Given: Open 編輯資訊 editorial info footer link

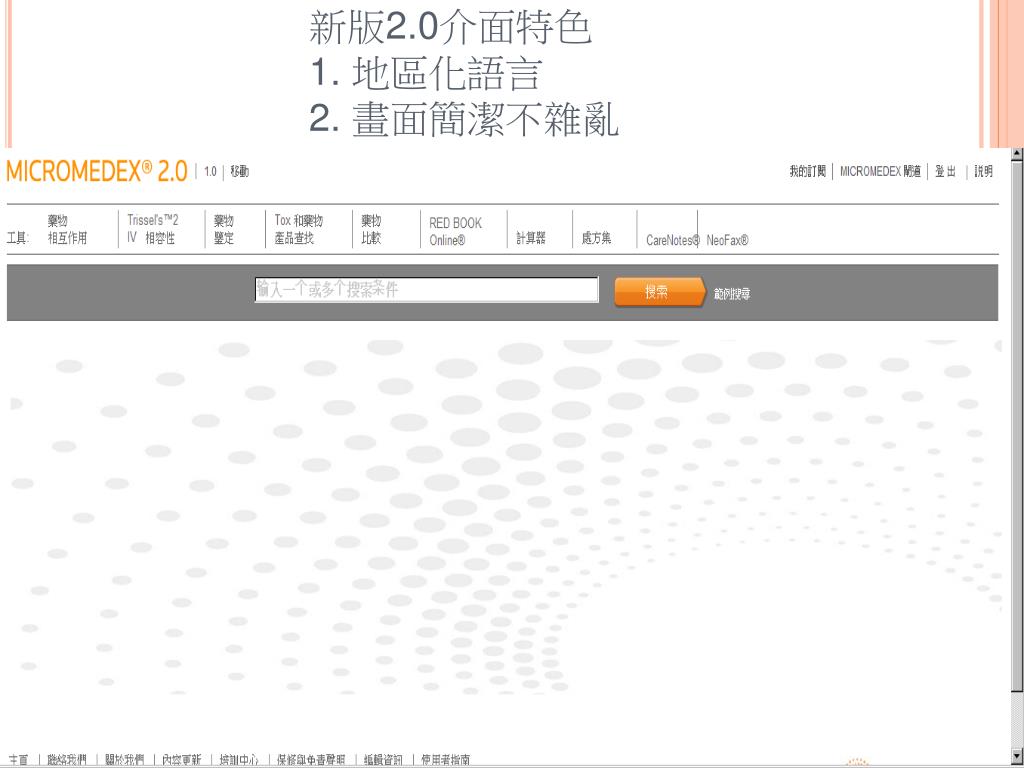Looking at the screenshot, I should [x=383, y=760].
